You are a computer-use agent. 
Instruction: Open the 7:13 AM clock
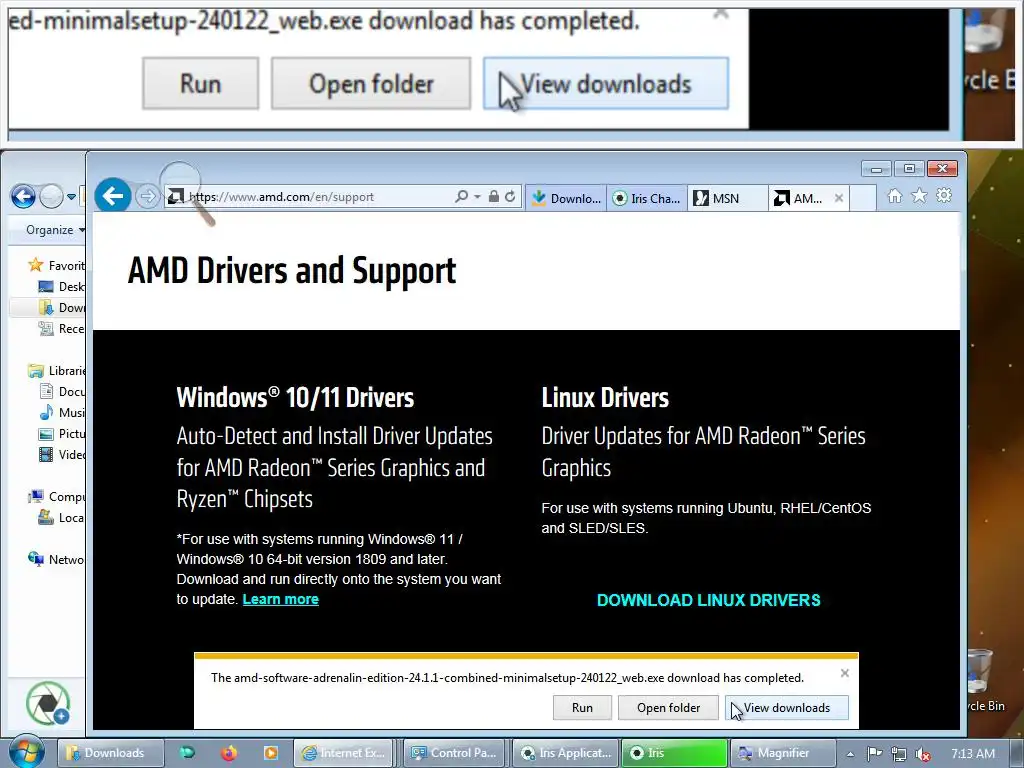pyautogui.click(x=973, y=754)
